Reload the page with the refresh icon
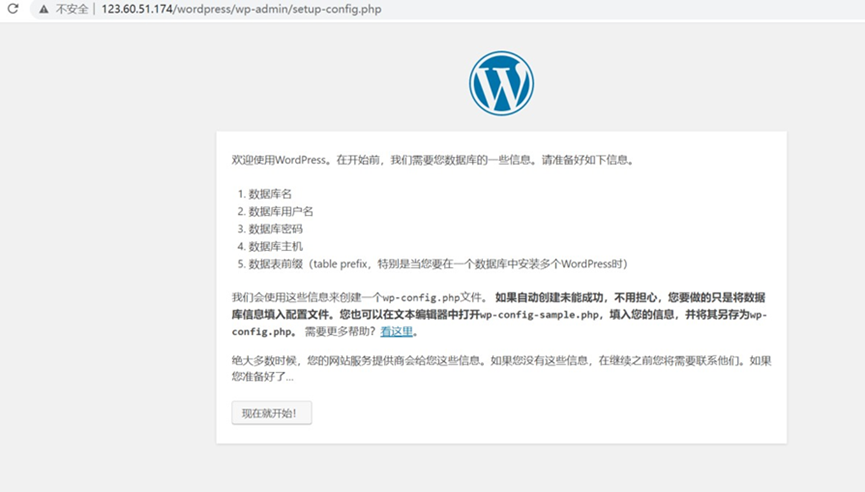This screenshot has height=492, width=865. click(13, 9)
